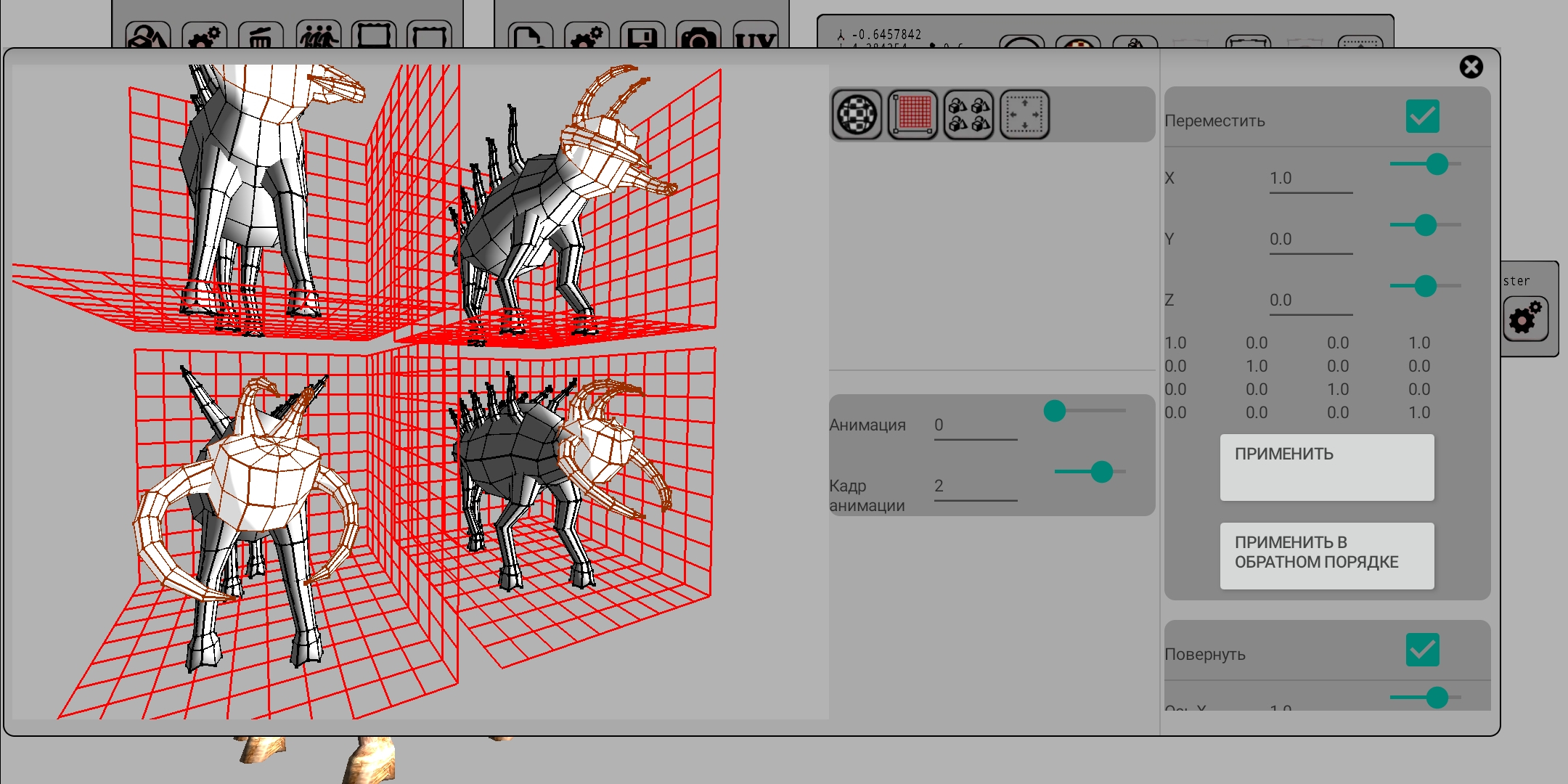Click the Z value input field
Screen dimensions: 1568x784
(x=1311, y=301)
